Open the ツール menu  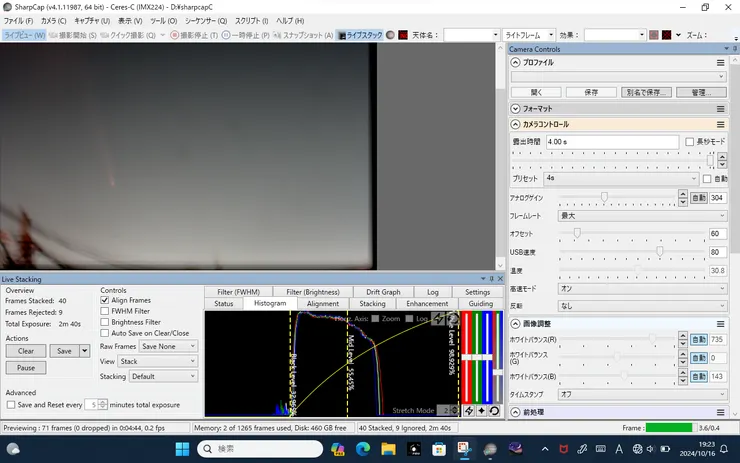[x=163, y=20]
